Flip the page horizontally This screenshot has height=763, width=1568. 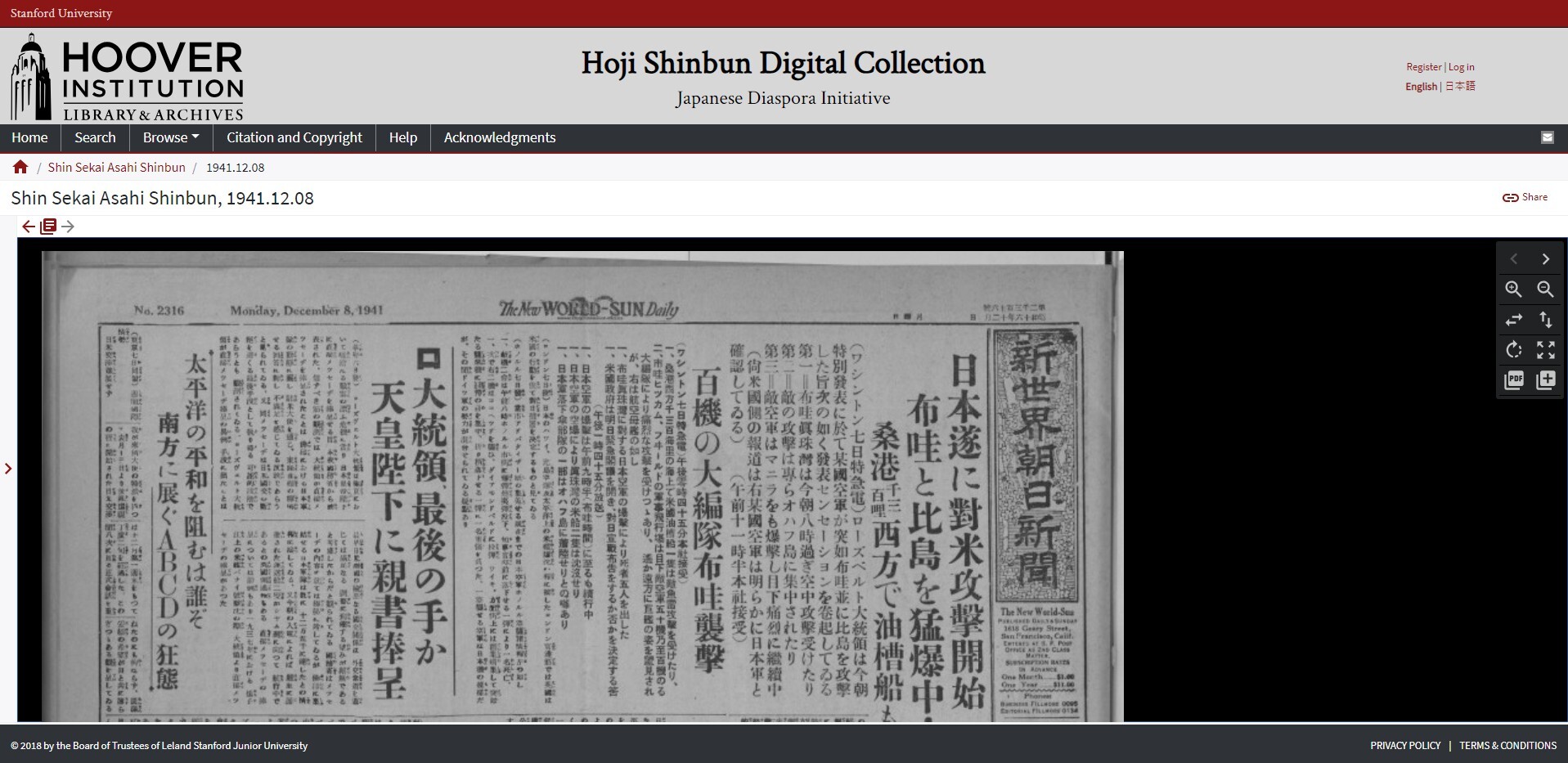pos(1514,320)
